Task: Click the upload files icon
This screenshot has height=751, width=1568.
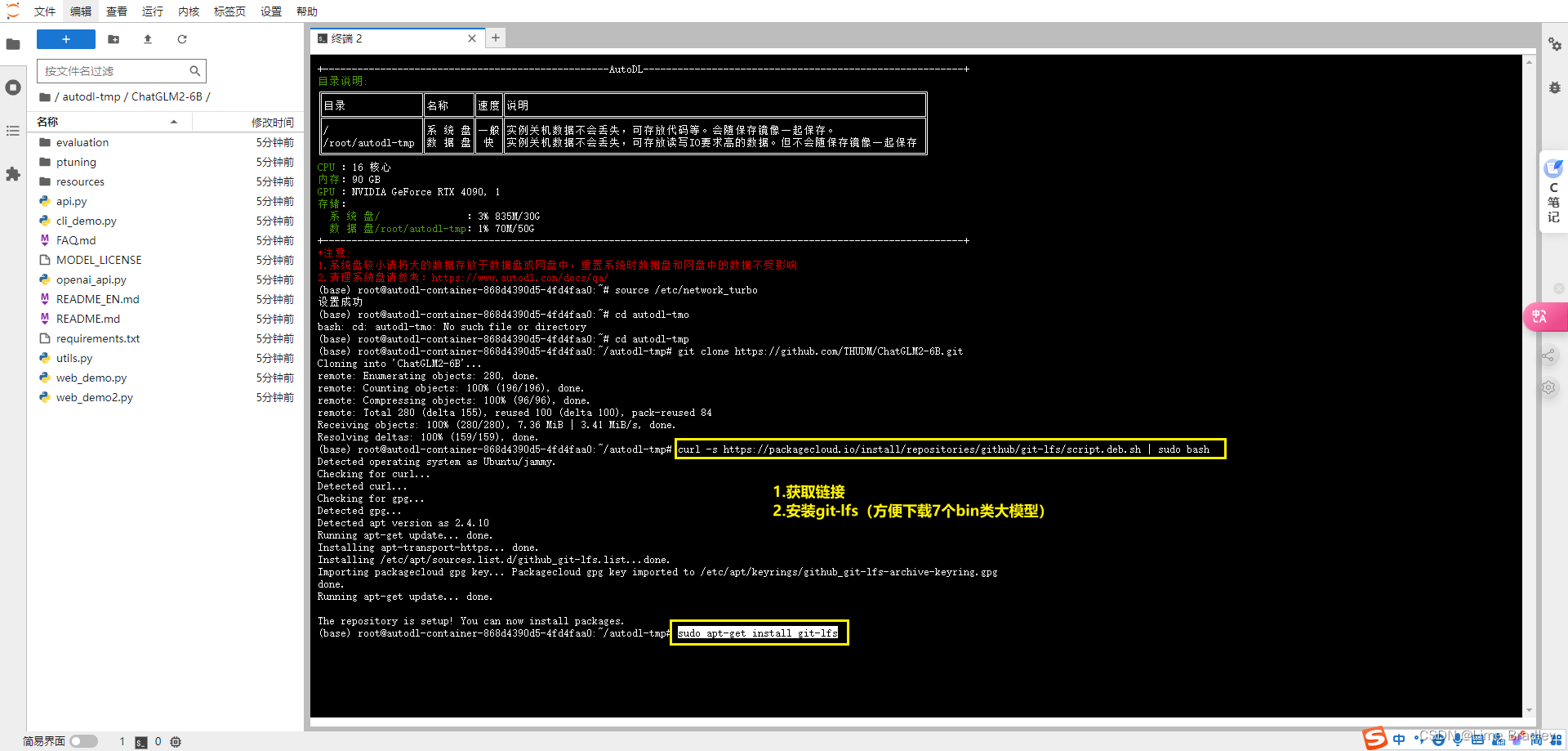Action: (148, 39)
